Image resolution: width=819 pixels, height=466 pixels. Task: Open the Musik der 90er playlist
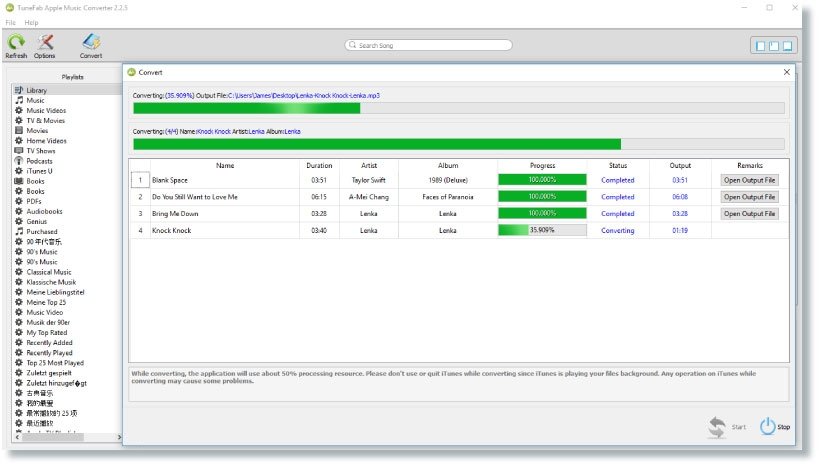click(48, 323)
